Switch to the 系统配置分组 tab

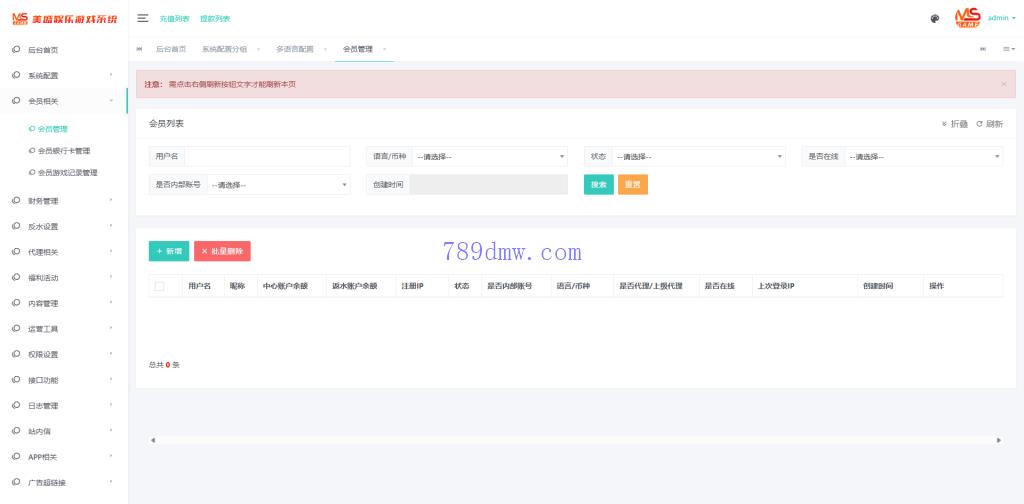[x=225, y=49]
